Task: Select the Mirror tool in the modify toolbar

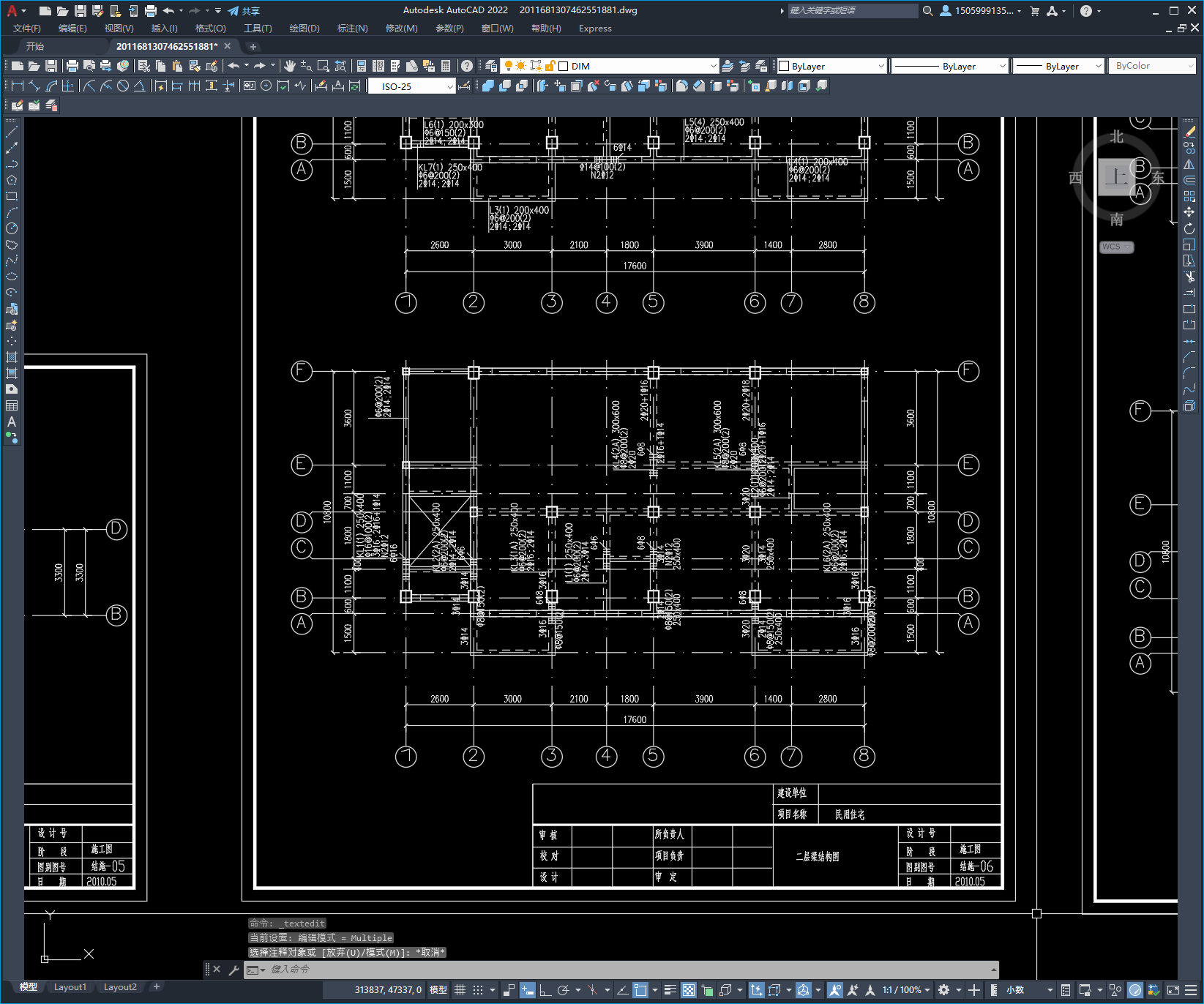Action: 1189,164
